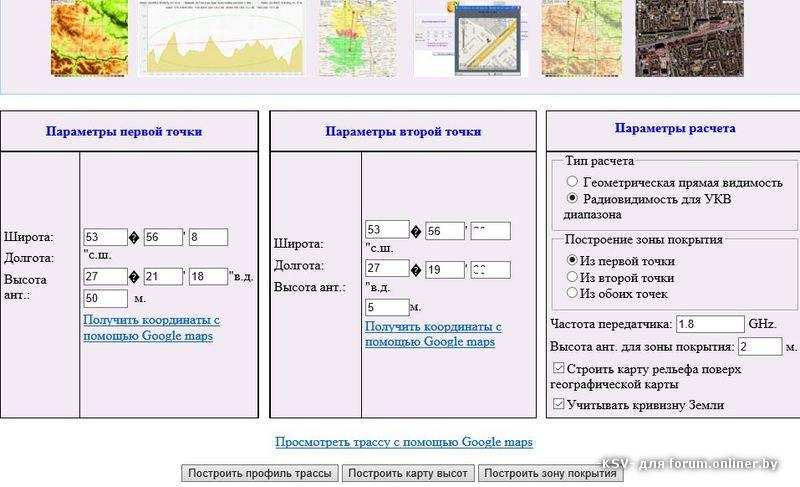Open "Просмотреть трассу с помощью Google maps" link
Viewport: 800px width, 487px height.
(404, 442)
